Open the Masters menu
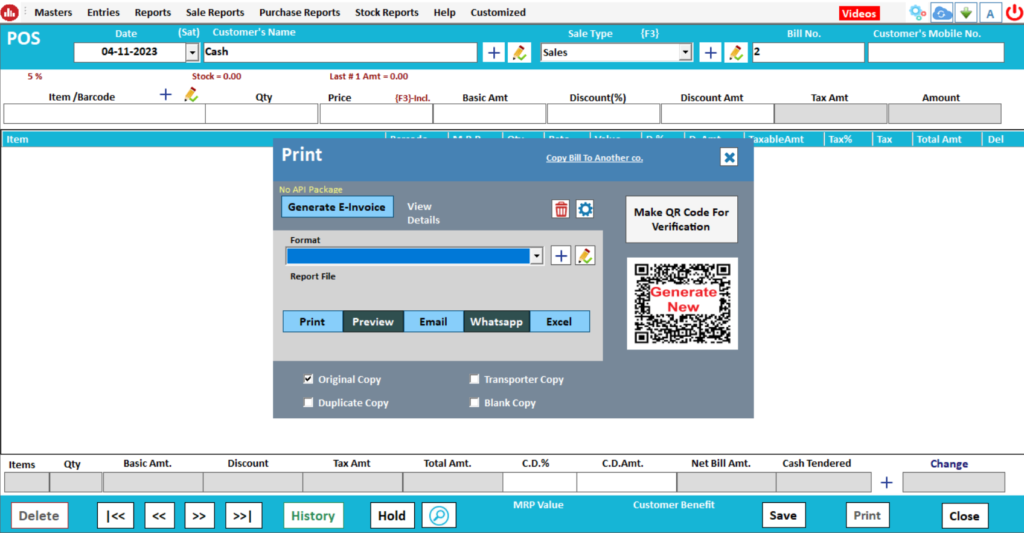This screenshot has height=533, width=1024. point(53,12)
